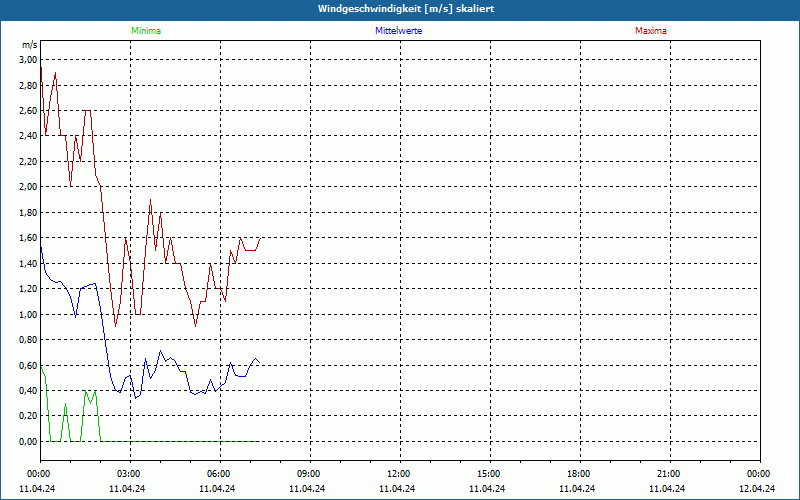The width and height of the screenshot is (800, 500).
Task: Click the 0,40 y-axis value
Action: coord(28,391)
